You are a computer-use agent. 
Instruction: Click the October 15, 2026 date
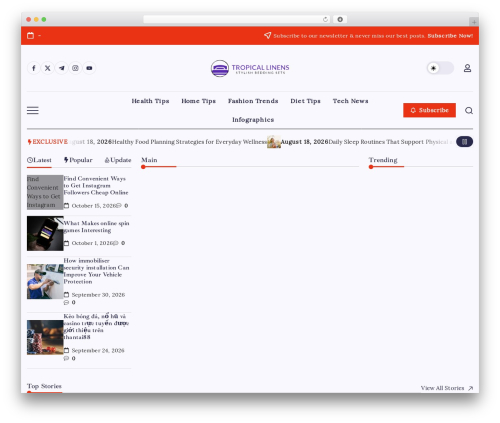point(93,206)
